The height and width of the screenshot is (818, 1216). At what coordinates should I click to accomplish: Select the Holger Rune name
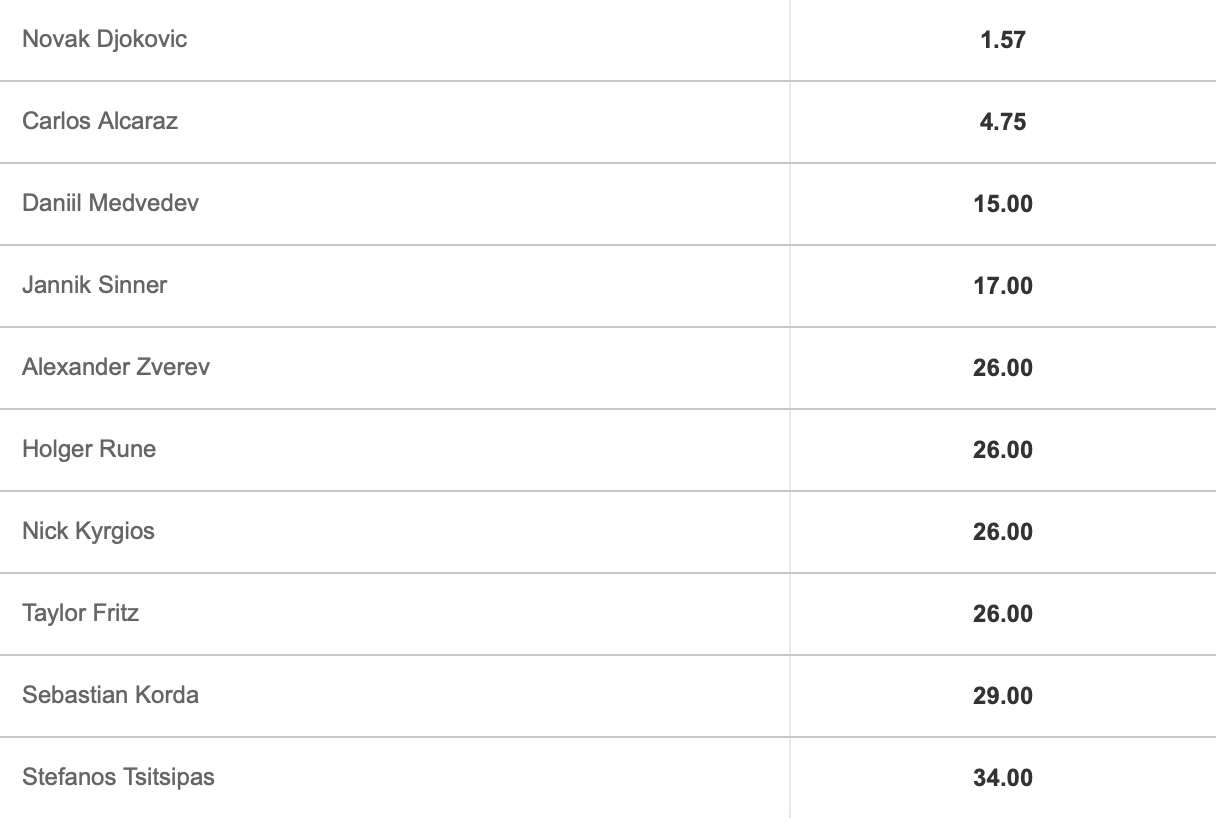89,450
